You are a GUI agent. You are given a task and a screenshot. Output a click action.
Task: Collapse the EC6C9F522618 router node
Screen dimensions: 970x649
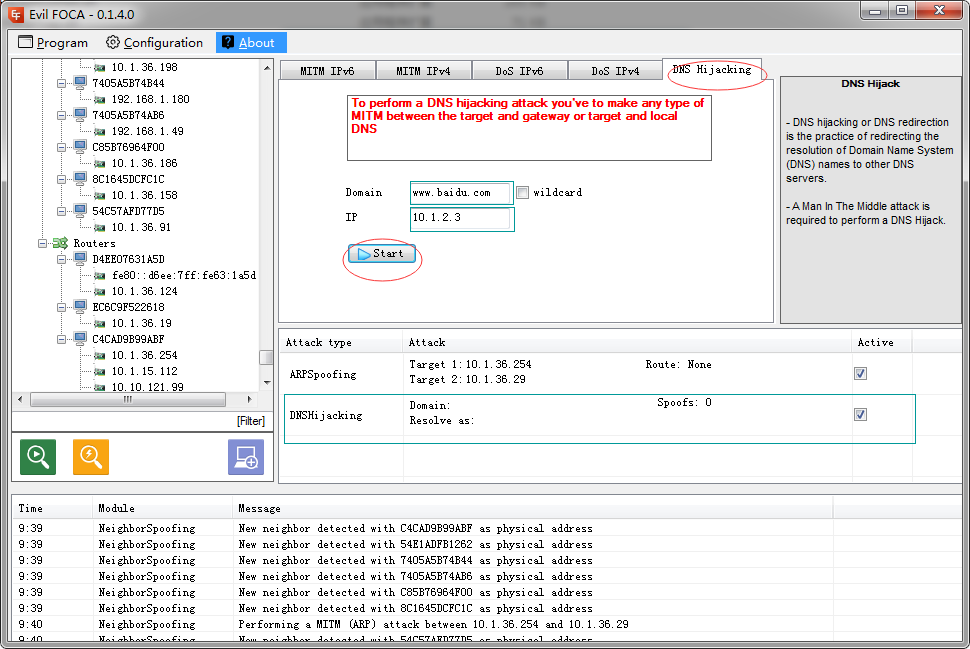click(x=62, y=307)
